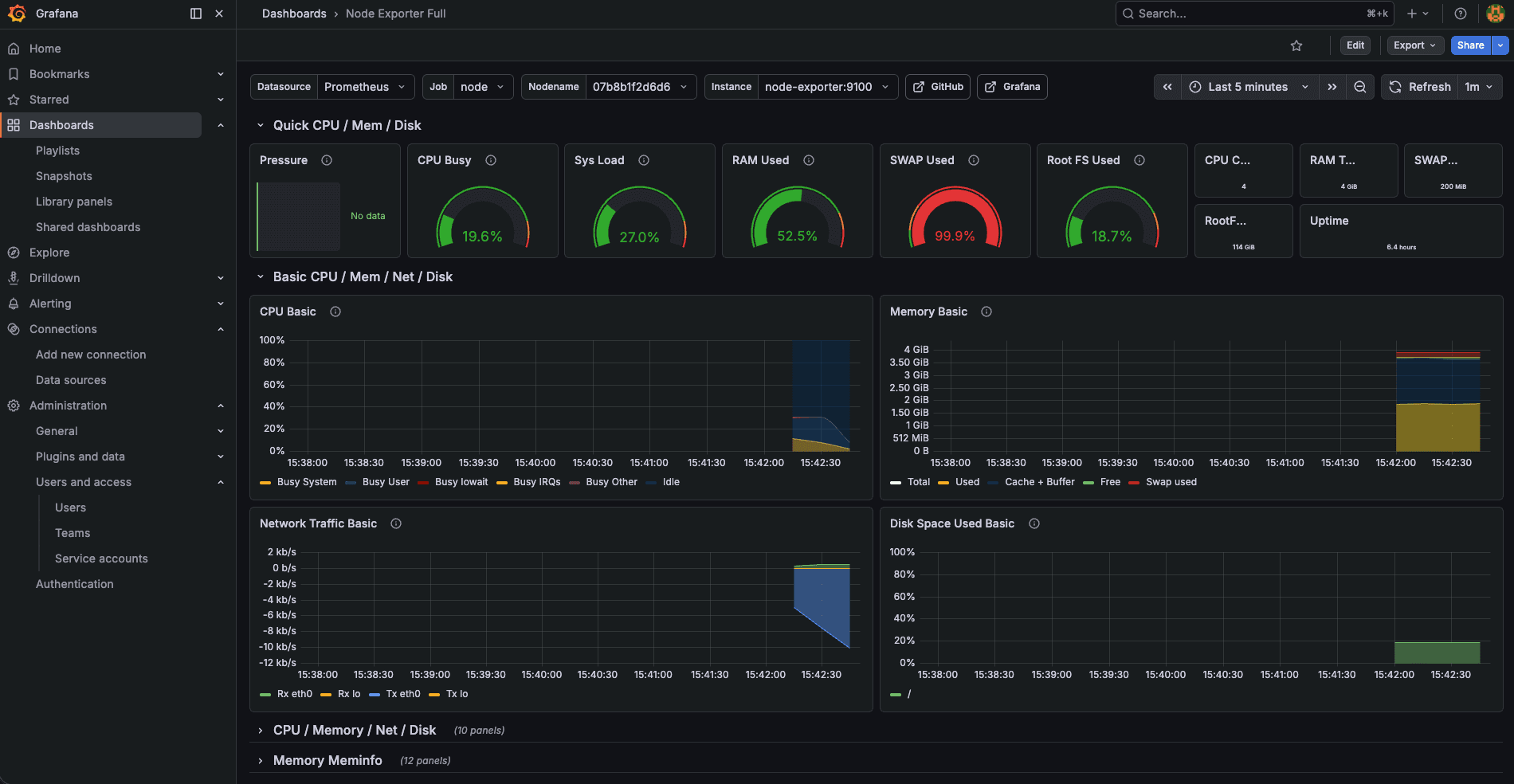Show Disk Space Used Basic info icon
Screen dimensions: 1514x784
(x=1034, y=523)
